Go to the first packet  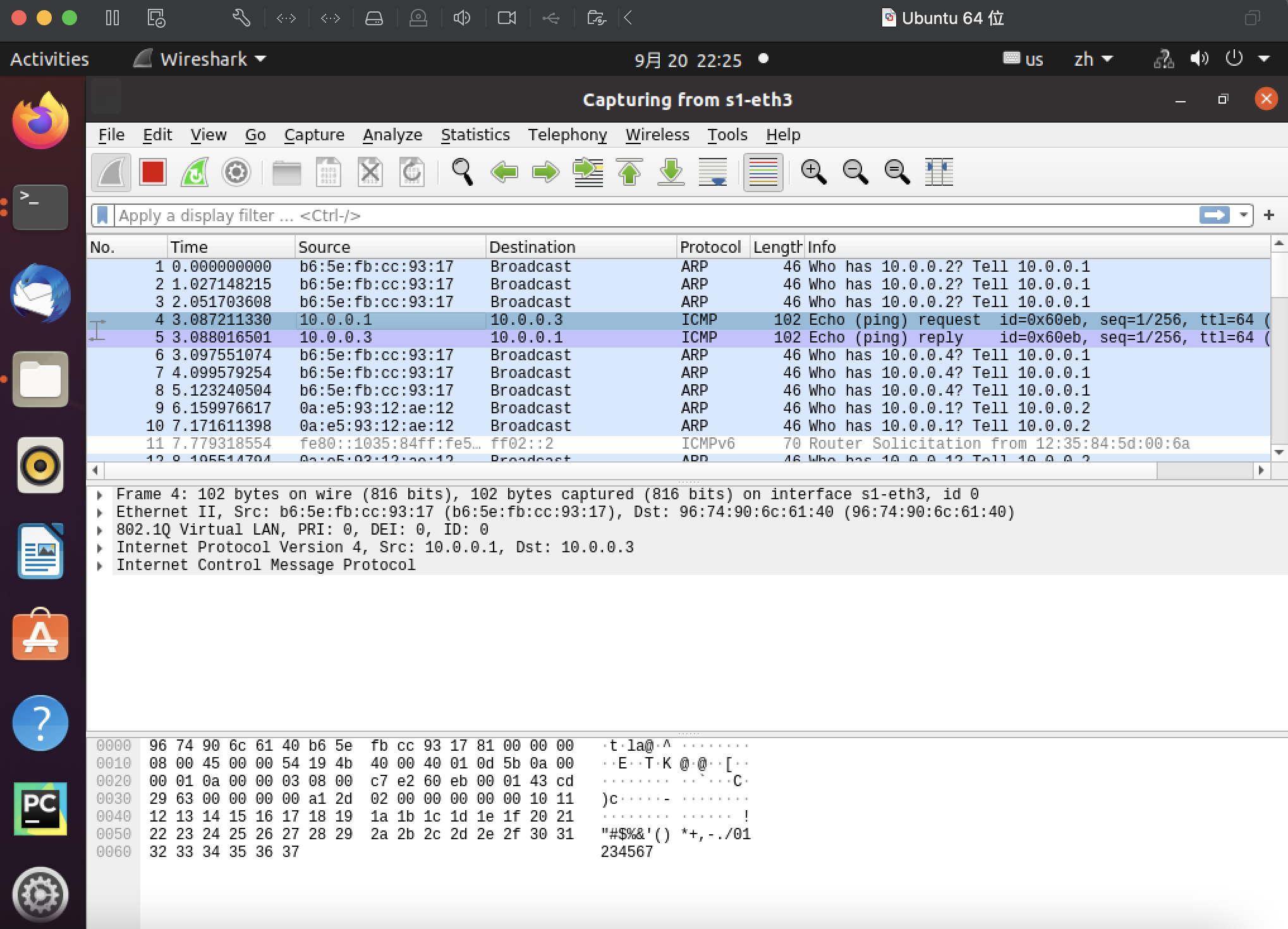coord(629,172)
